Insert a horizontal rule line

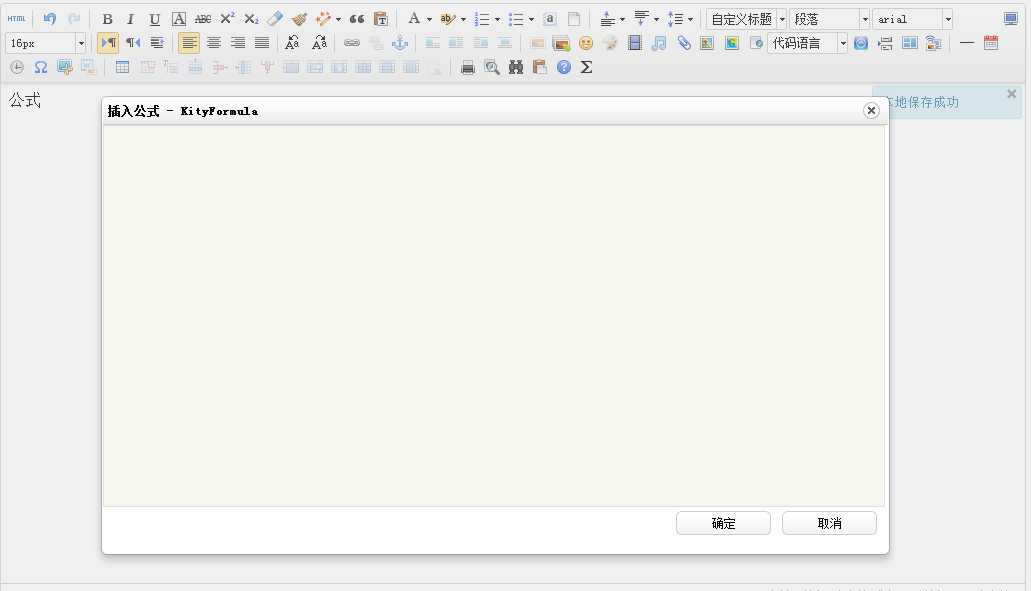967,43
